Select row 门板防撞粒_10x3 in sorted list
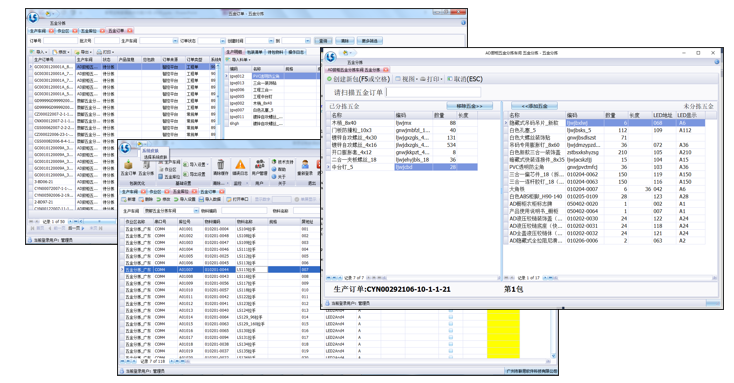 401,130
